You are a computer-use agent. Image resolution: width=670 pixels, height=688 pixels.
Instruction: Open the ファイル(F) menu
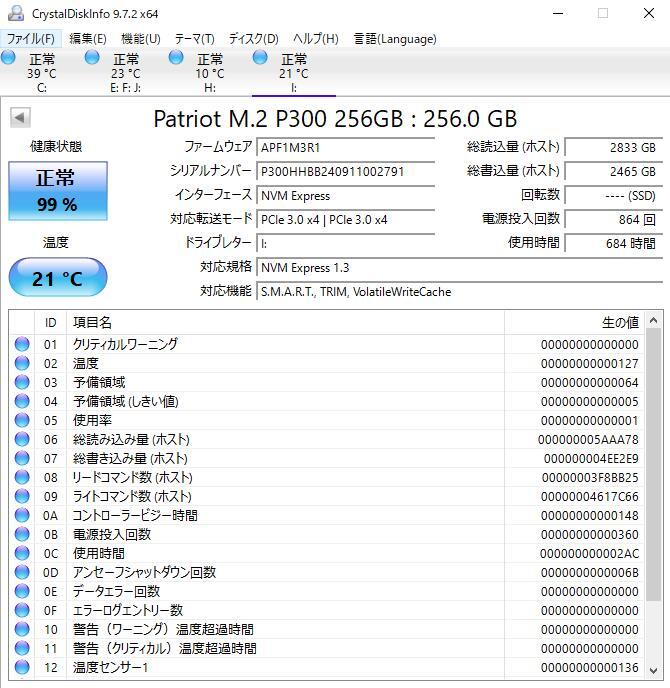pyautogui.click(x=31, y=39)
